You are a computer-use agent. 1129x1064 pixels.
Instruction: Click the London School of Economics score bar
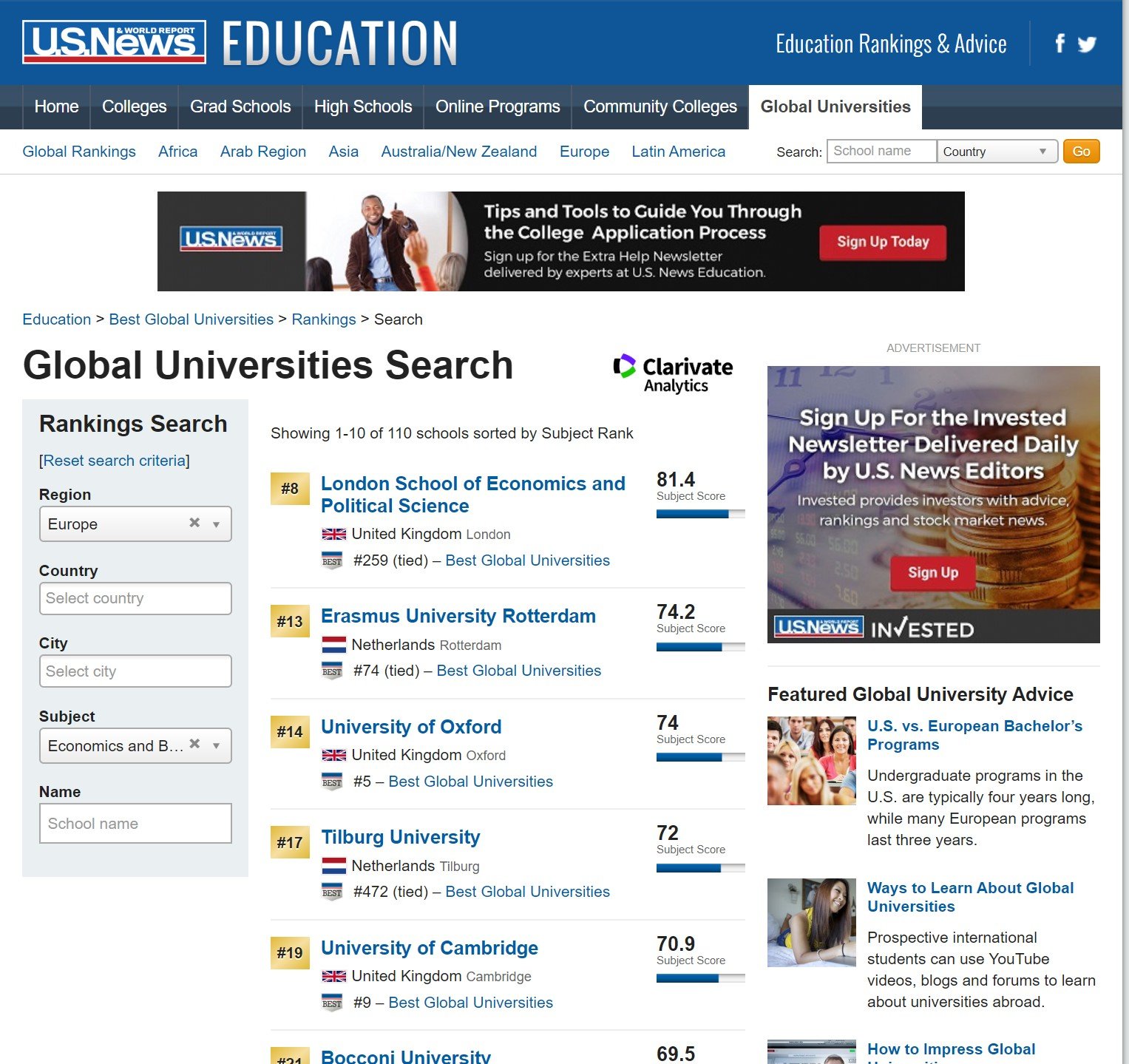699,514
